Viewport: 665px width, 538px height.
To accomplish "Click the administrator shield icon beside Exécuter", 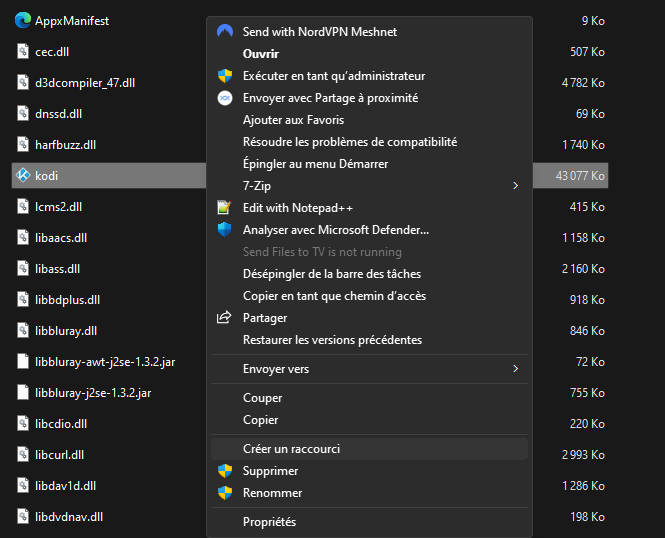I will pyautogui.click(x=225, y=76).
